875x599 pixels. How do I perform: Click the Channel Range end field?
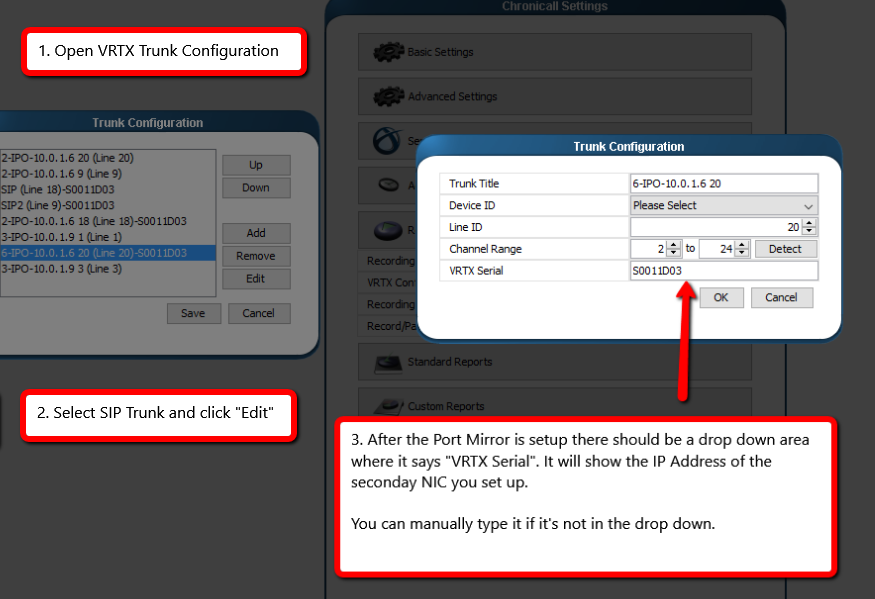point(718,249)
